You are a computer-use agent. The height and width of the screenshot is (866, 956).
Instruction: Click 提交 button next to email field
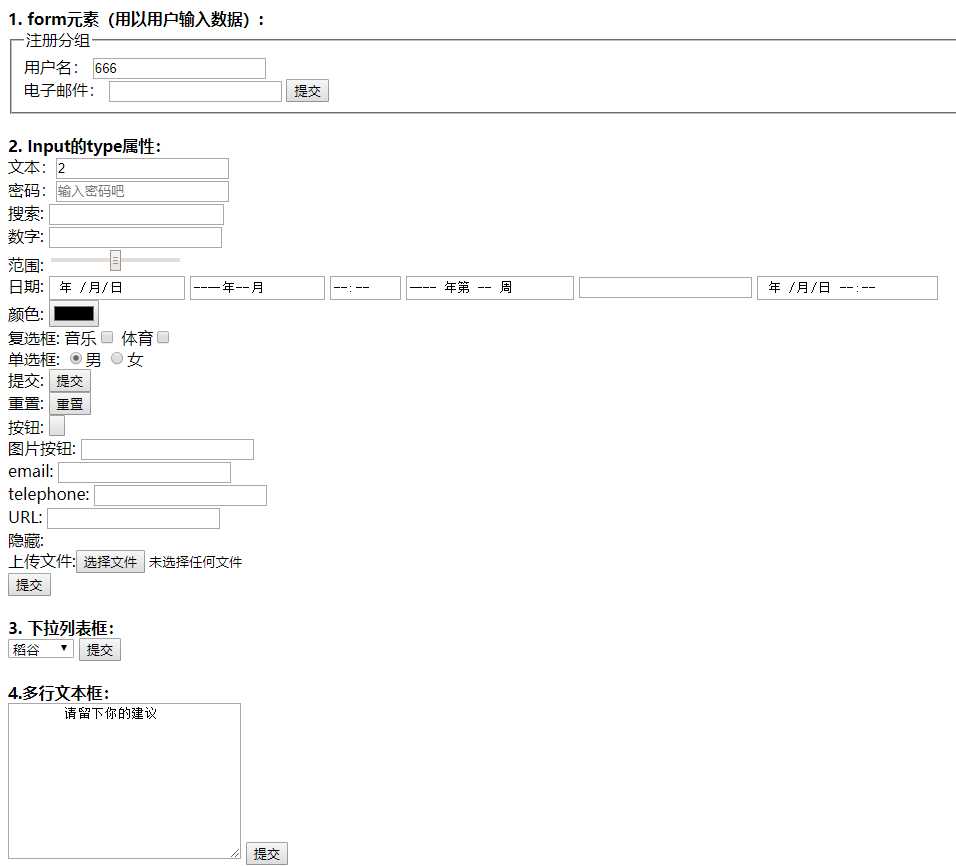pos(307,91)
